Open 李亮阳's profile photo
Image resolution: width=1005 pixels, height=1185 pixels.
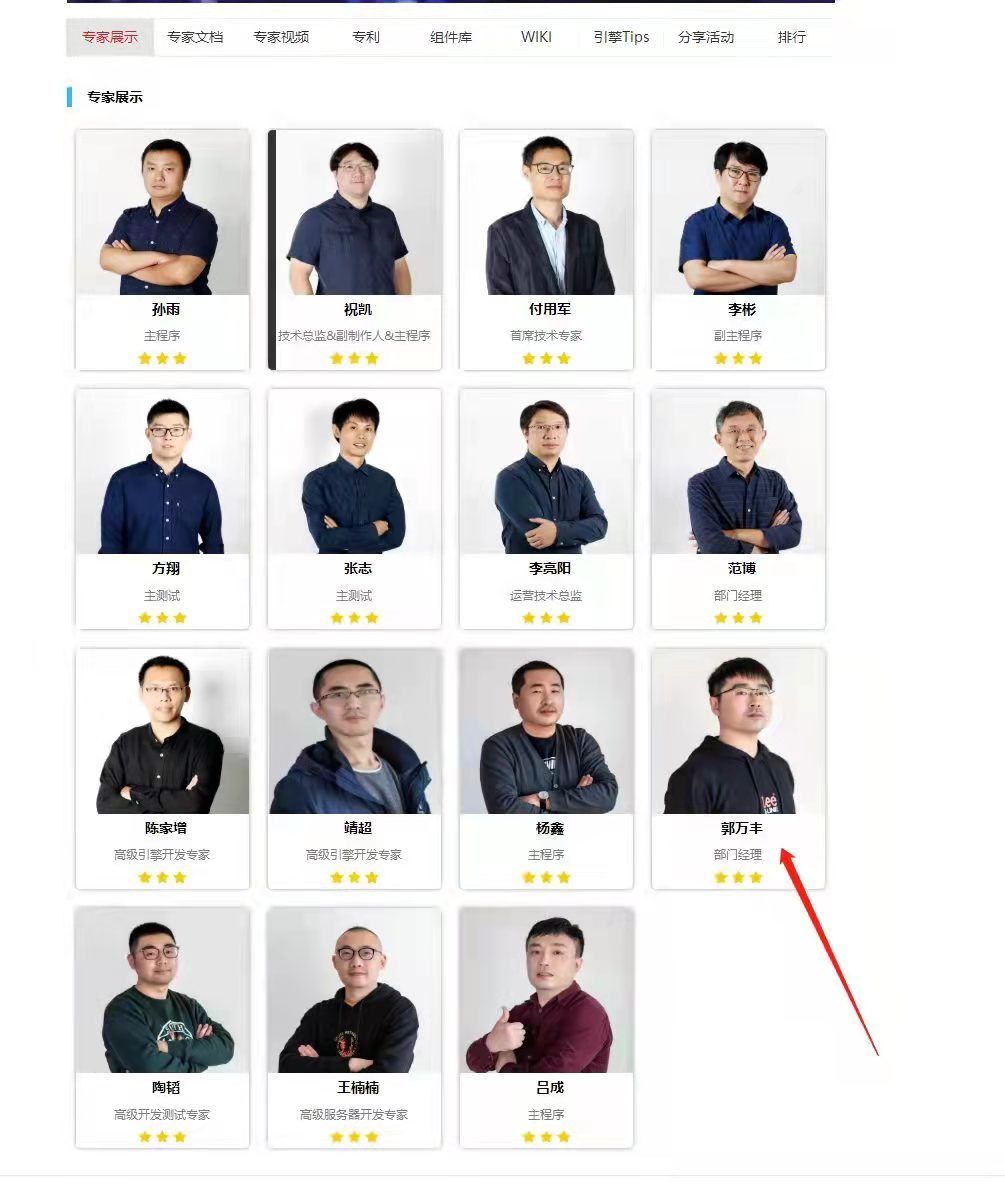[x=546, y=472]
